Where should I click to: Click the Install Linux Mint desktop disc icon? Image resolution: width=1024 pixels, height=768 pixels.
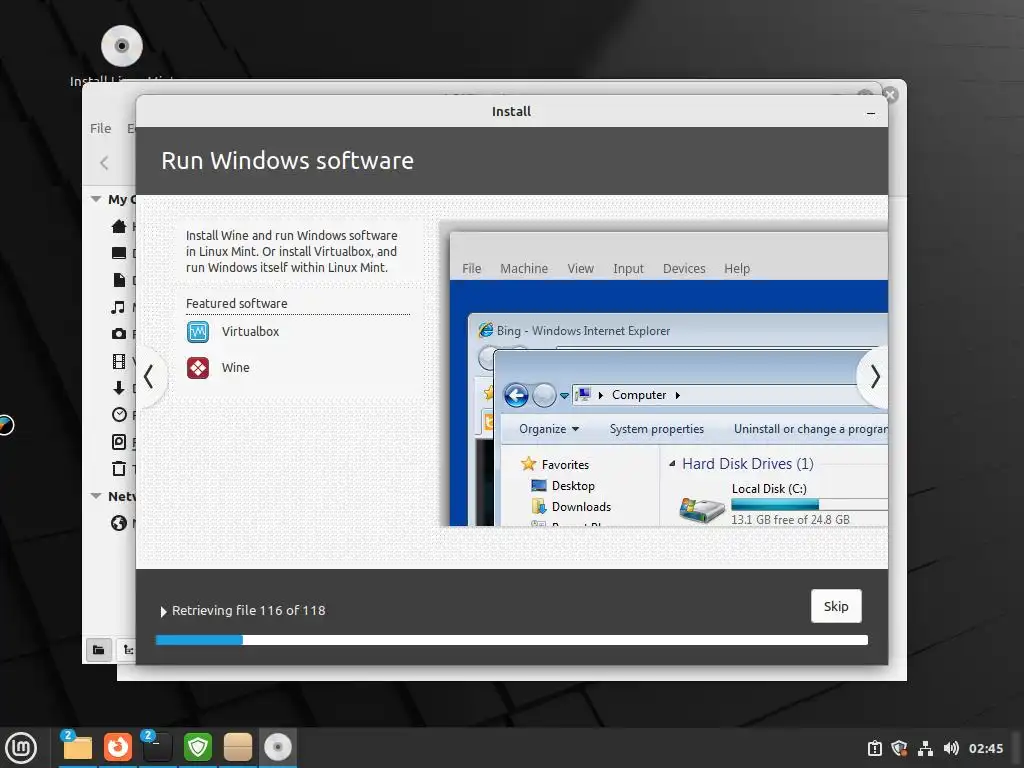click(121, 46)
